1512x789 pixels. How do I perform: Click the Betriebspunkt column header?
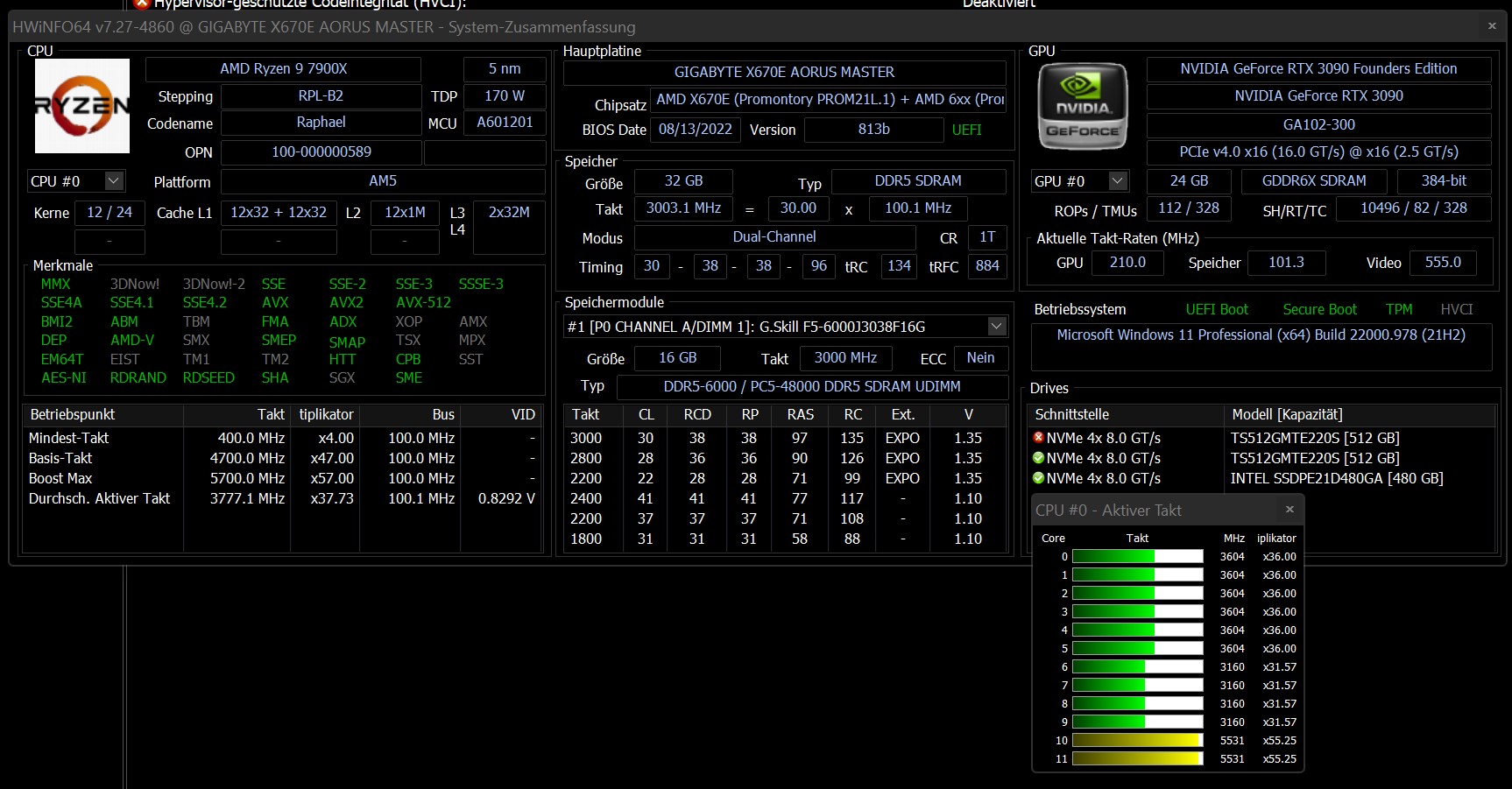tap(103, 415)
